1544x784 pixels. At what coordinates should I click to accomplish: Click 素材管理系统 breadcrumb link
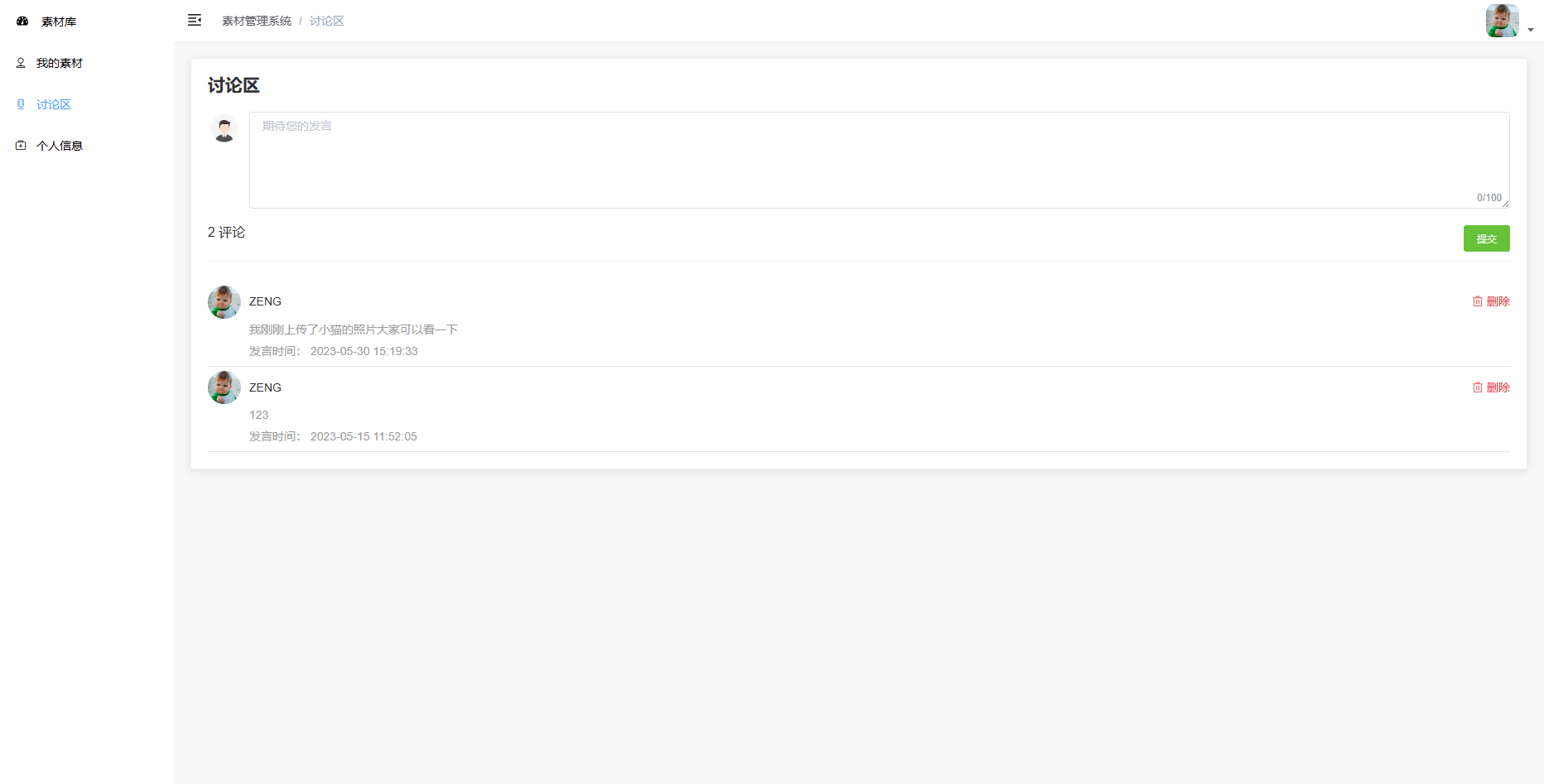(x=257, y=21)
